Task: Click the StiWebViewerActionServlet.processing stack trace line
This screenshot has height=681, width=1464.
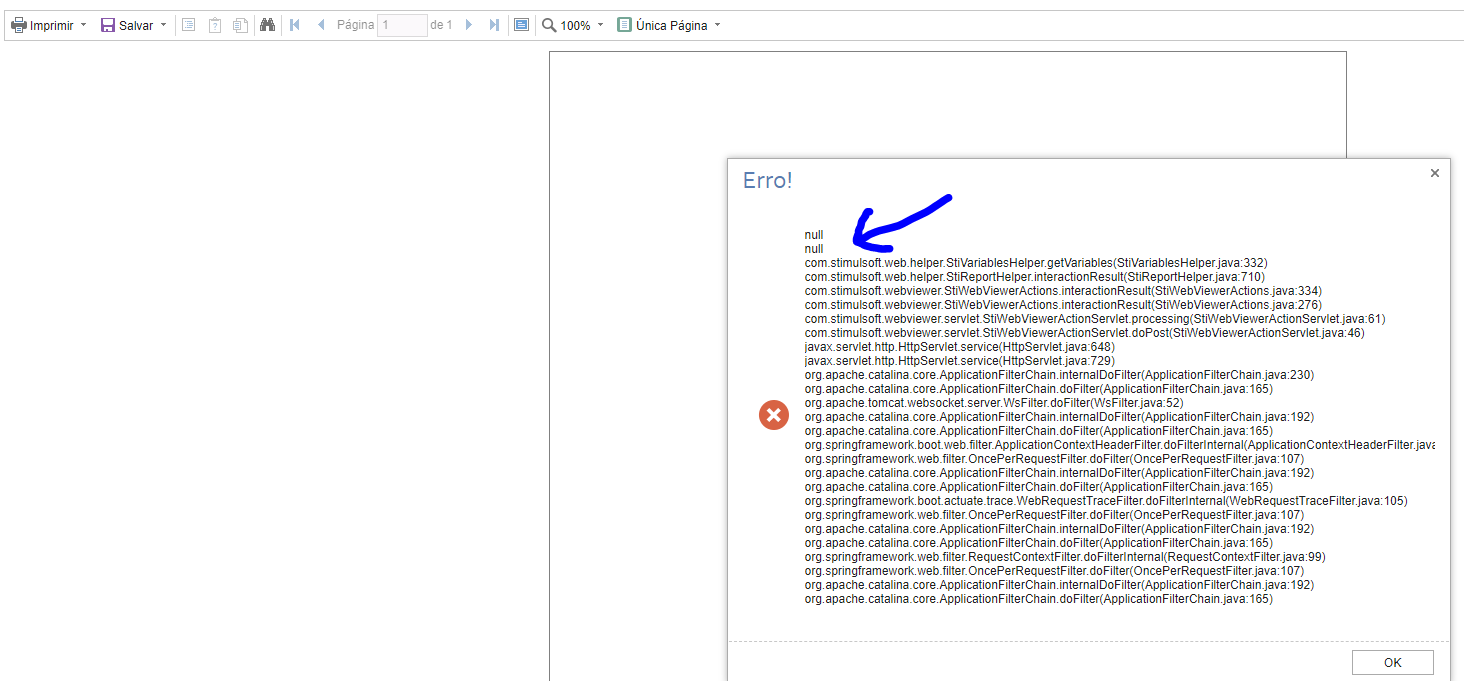Action: tap(1095, 319)
